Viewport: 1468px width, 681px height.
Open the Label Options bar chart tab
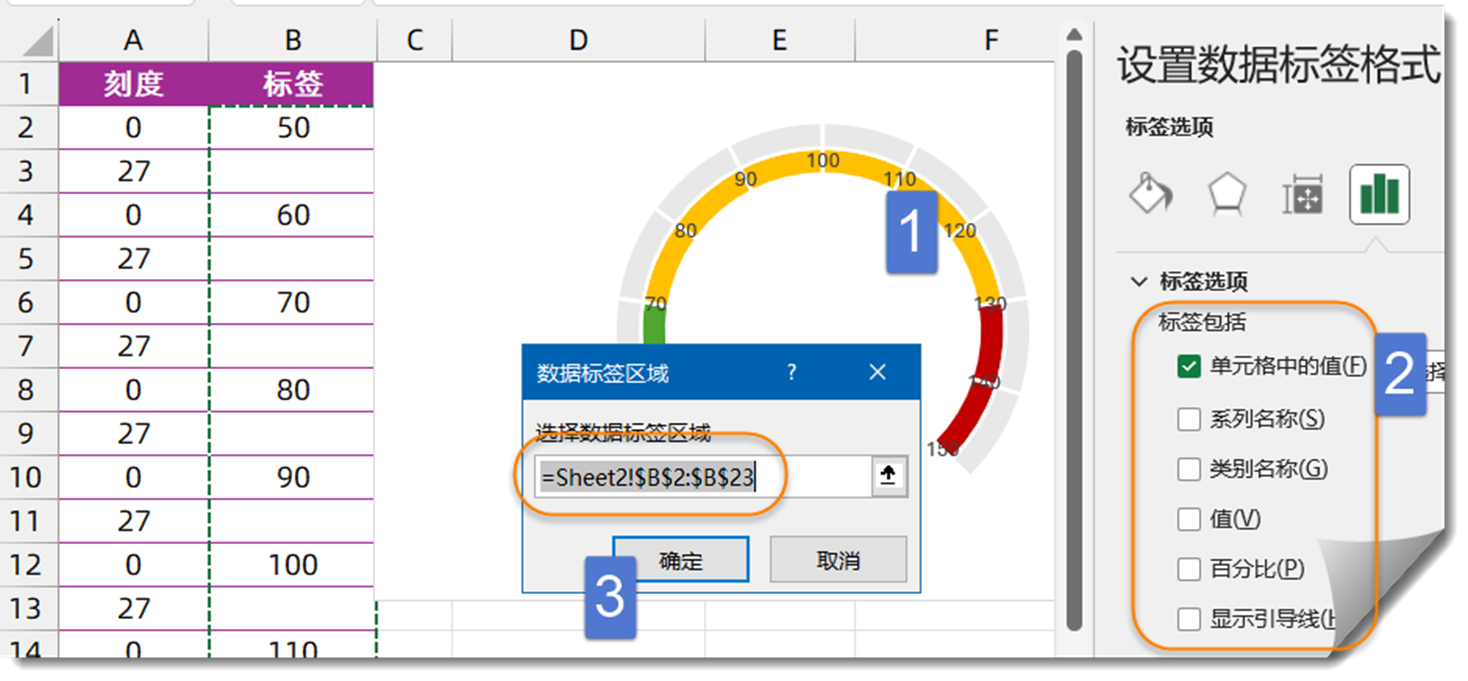coord(1379,194)
